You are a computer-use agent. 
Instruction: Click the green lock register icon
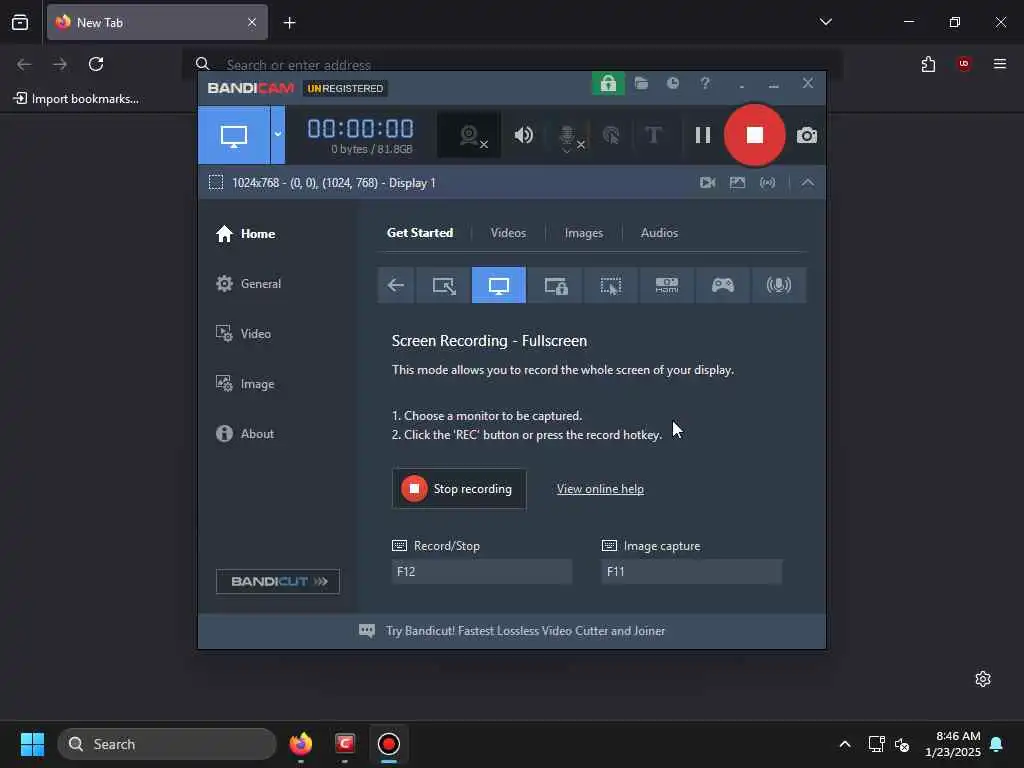point(608,84)
